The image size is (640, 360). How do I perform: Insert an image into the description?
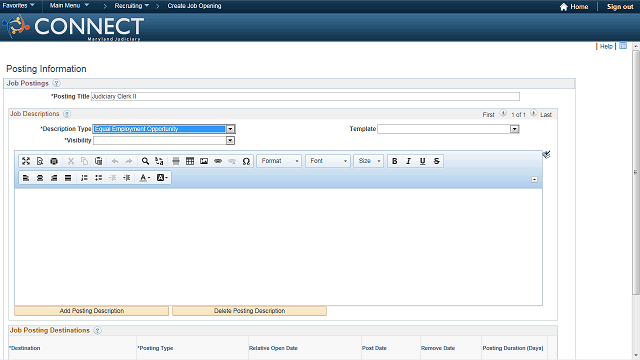point(204,161)
